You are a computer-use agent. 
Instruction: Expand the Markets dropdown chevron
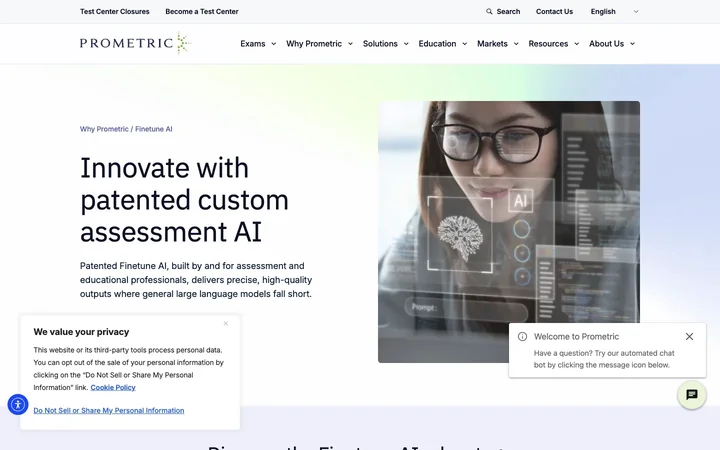pos(516,44)
